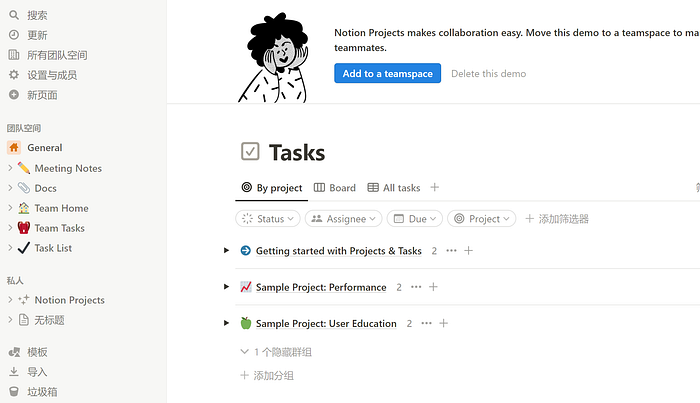
Task: Click the add group button
Action: tap(267, 376)
